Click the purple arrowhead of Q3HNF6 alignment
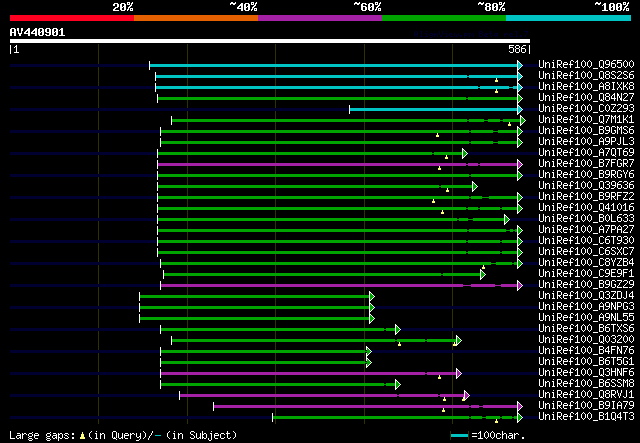Screen dimensions: 640x443 pos(459,374)
